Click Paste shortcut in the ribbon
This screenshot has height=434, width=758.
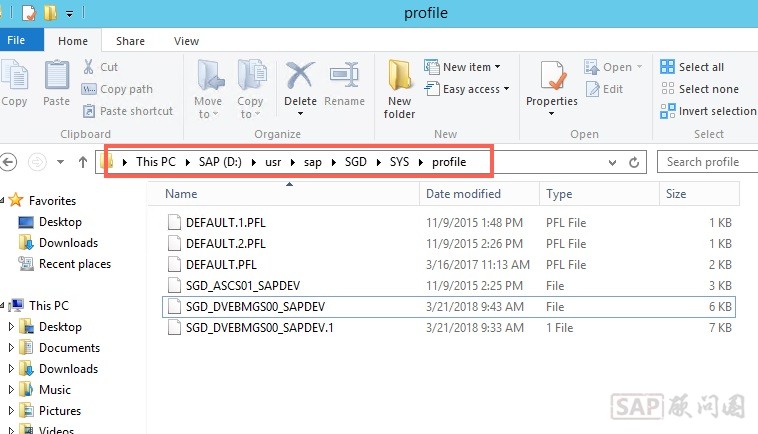[x=128, y=111]
